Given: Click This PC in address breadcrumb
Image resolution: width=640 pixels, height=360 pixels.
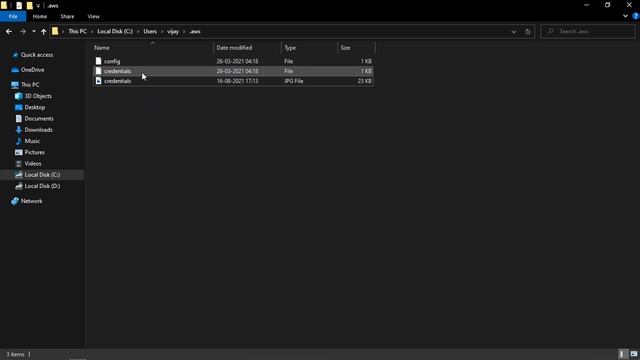Looking at the screenshot, I should point(78,31).
